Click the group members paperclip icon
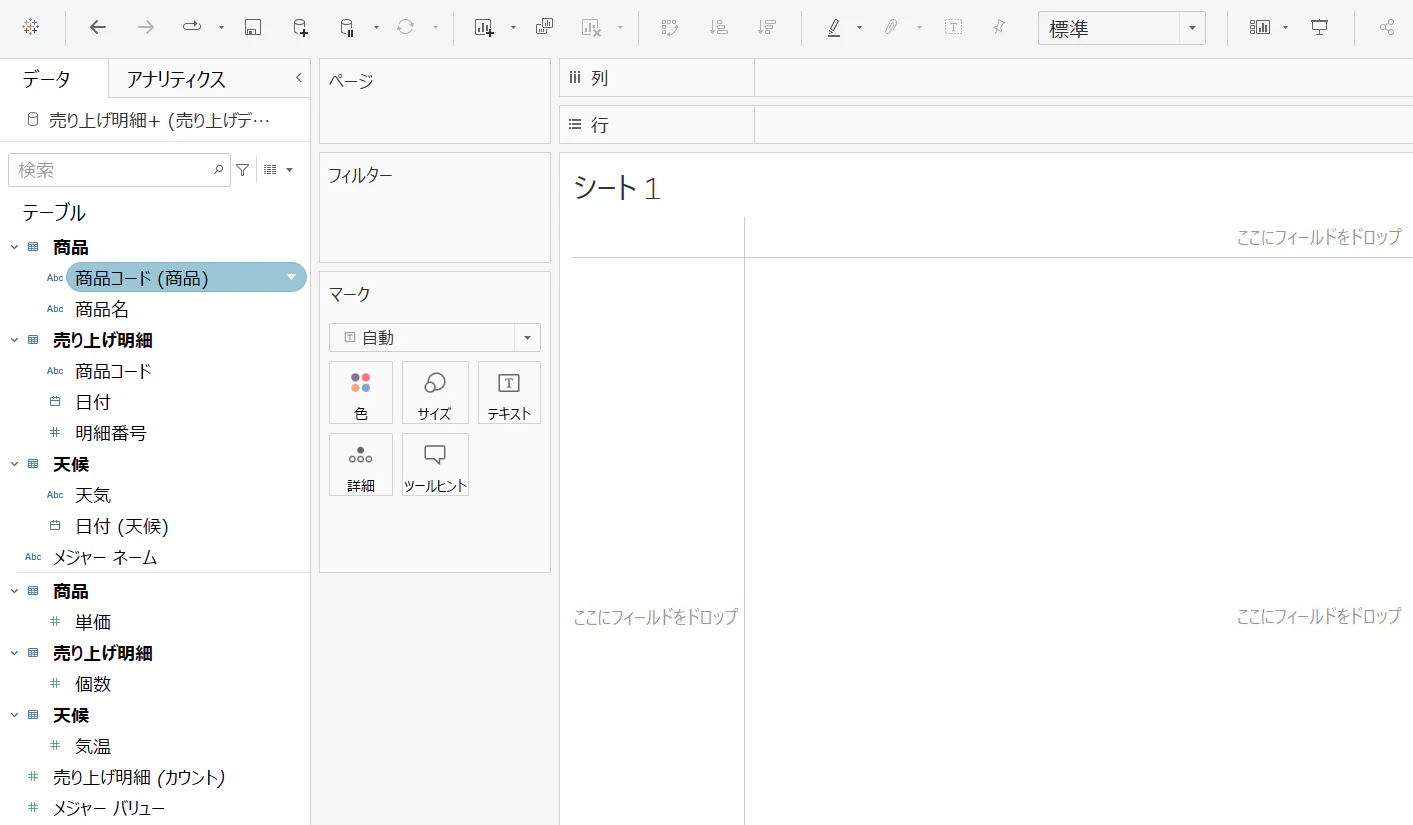 click(x=890, y=28)
